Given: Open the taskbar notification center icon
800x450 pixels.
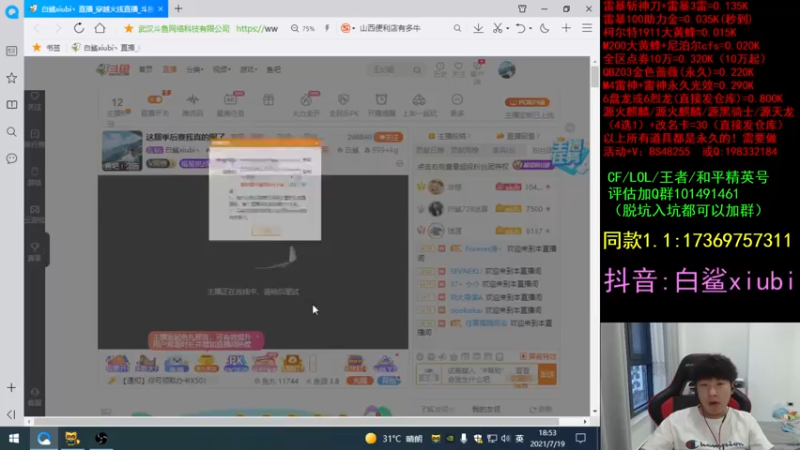Looking at the screenshot, I should (581, 438).
